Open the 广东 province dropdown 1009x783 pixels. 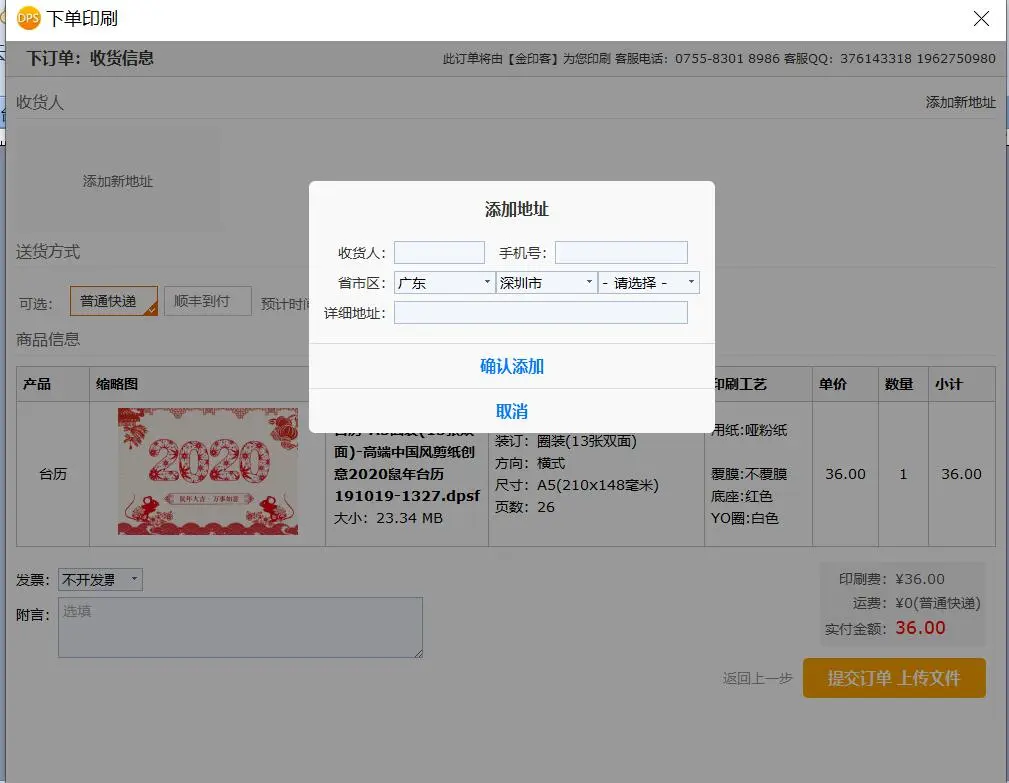pyautogui.click(x=444, y=282)
